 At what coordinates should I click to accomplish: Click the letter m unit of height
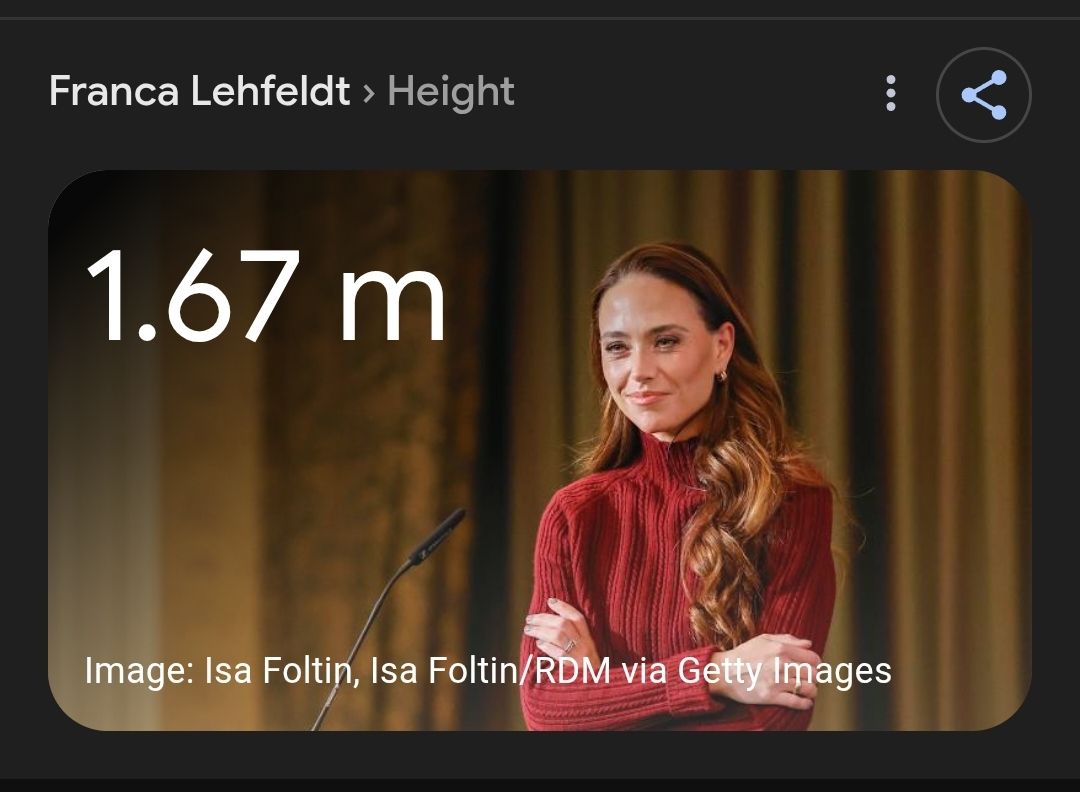[393, 303]
